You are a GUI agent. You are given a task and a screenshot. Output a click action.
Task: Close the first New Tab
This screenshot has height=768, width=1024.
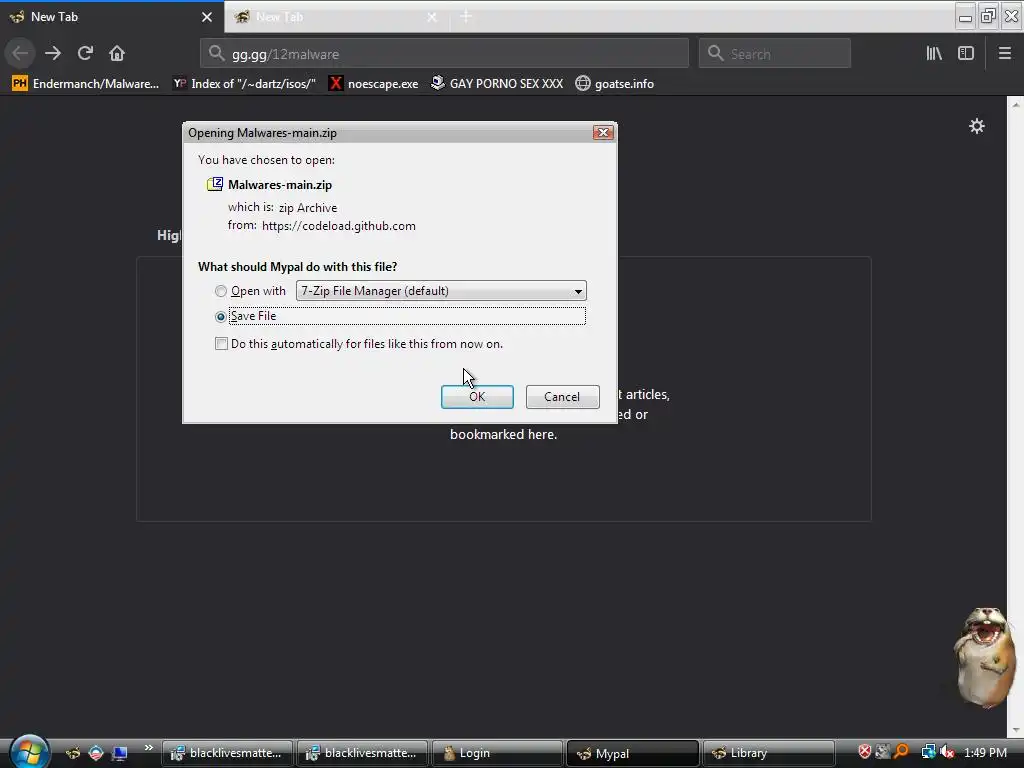tap(207, 17)
